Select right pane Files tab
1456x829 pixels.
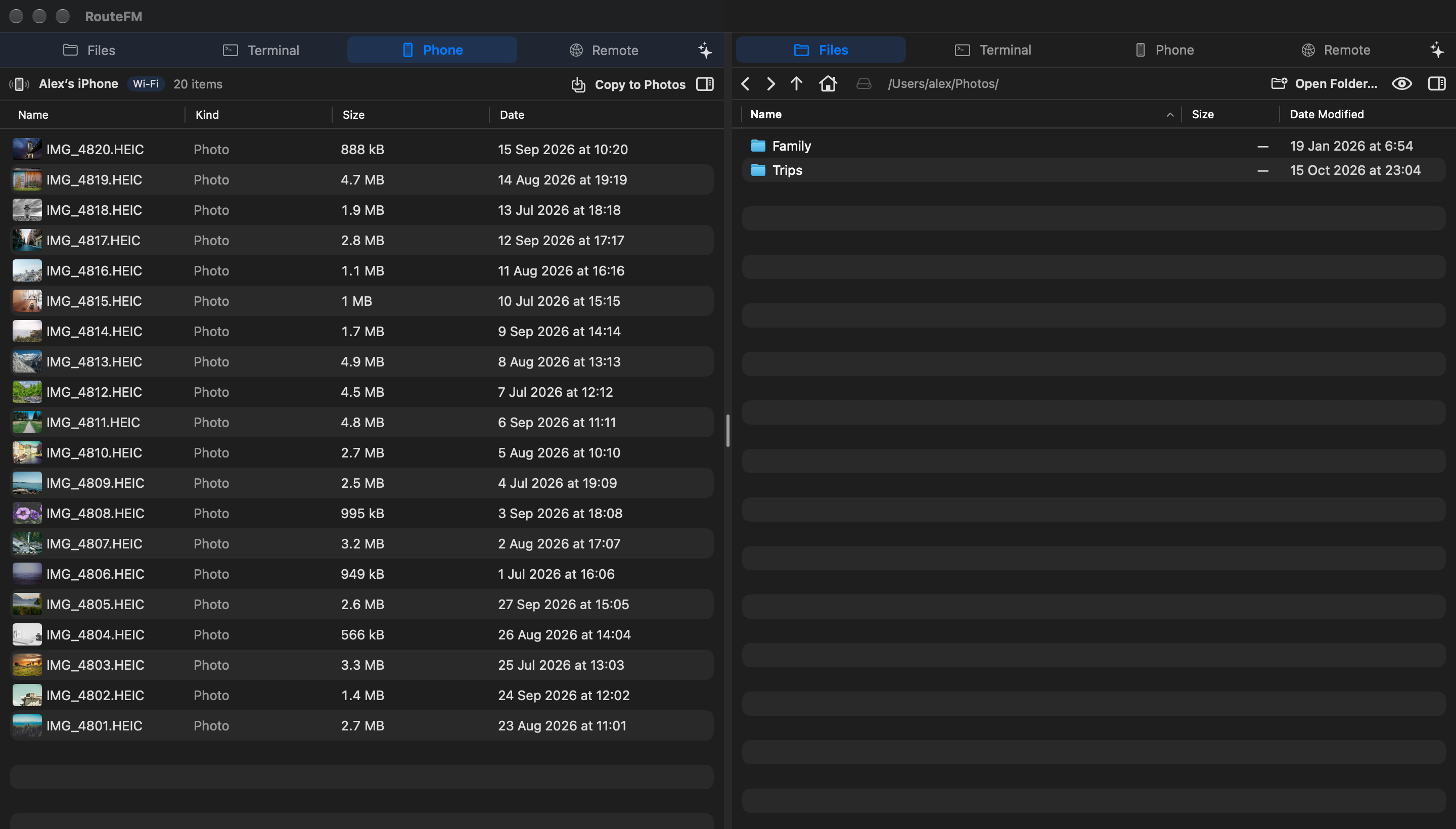click(821, 50)
